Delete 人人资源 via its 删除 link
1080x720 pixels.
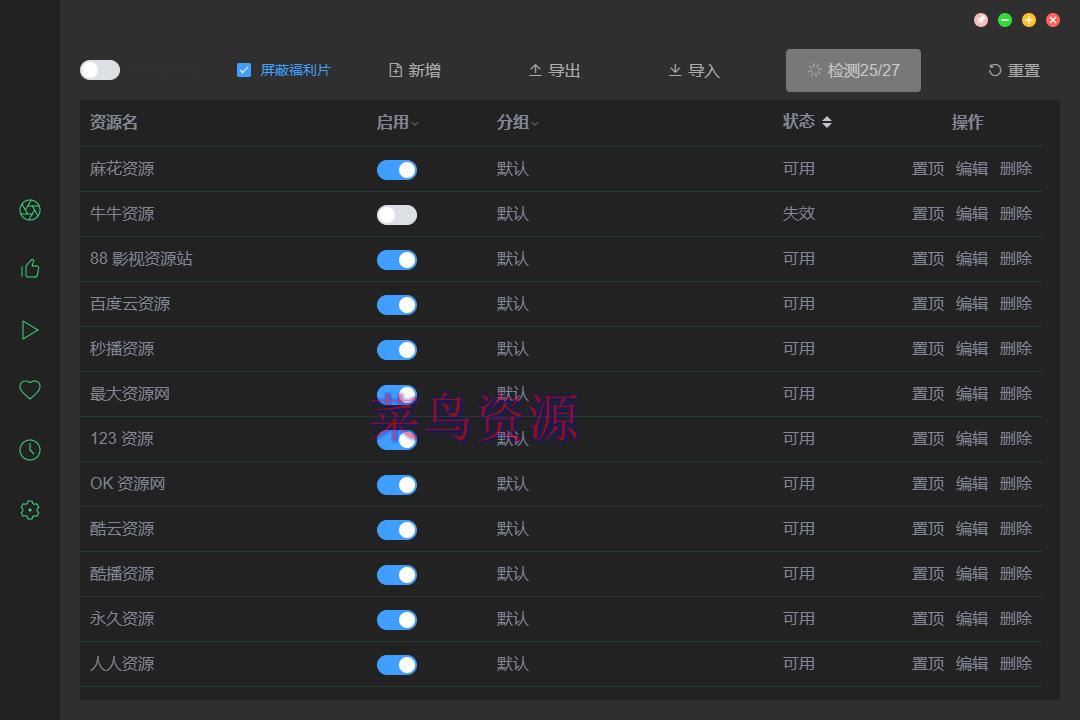pos(1015,663)
